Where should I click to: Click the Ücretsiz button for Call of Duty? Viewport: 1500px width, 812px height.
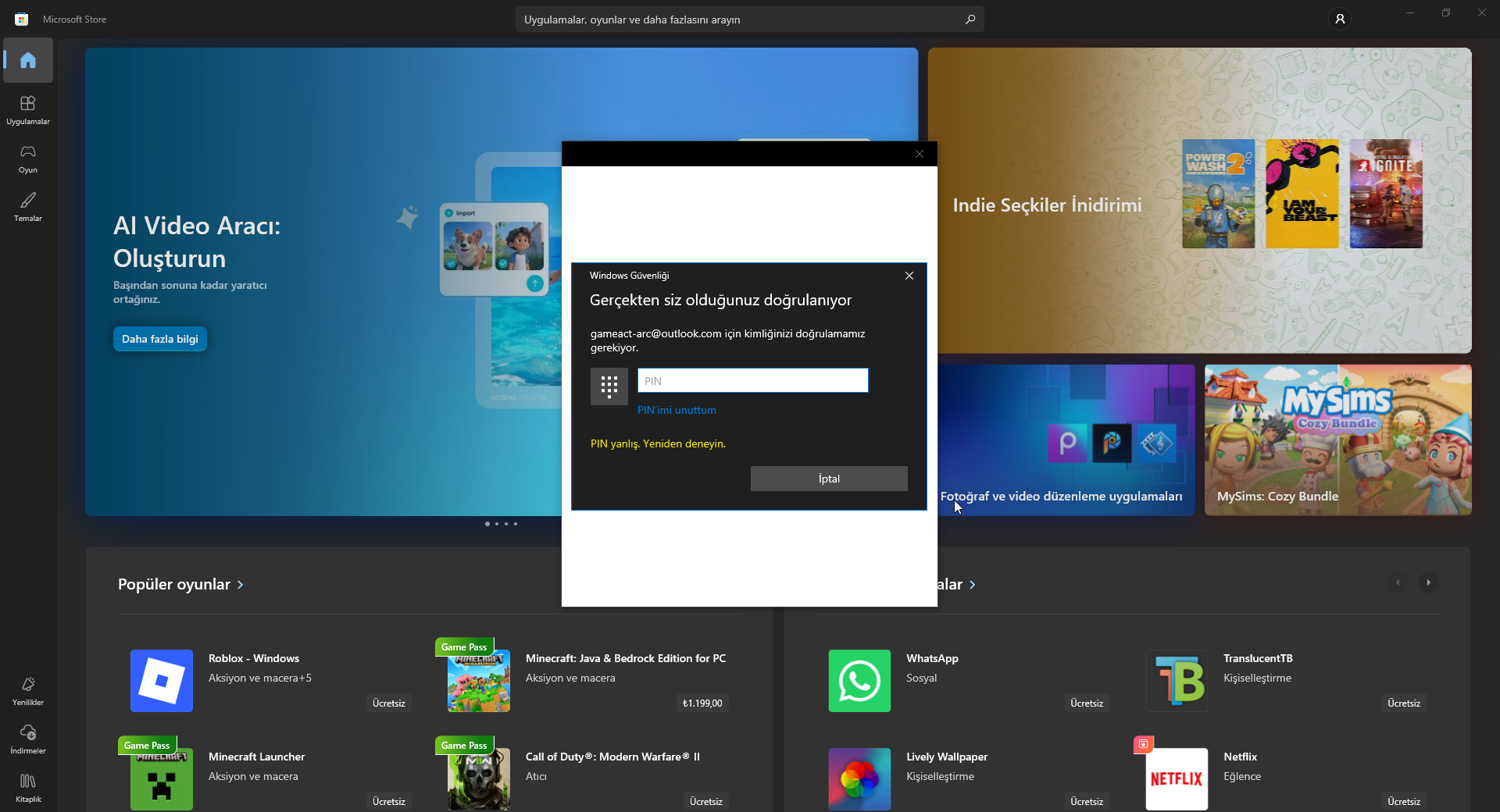click(x=706, y=802)
